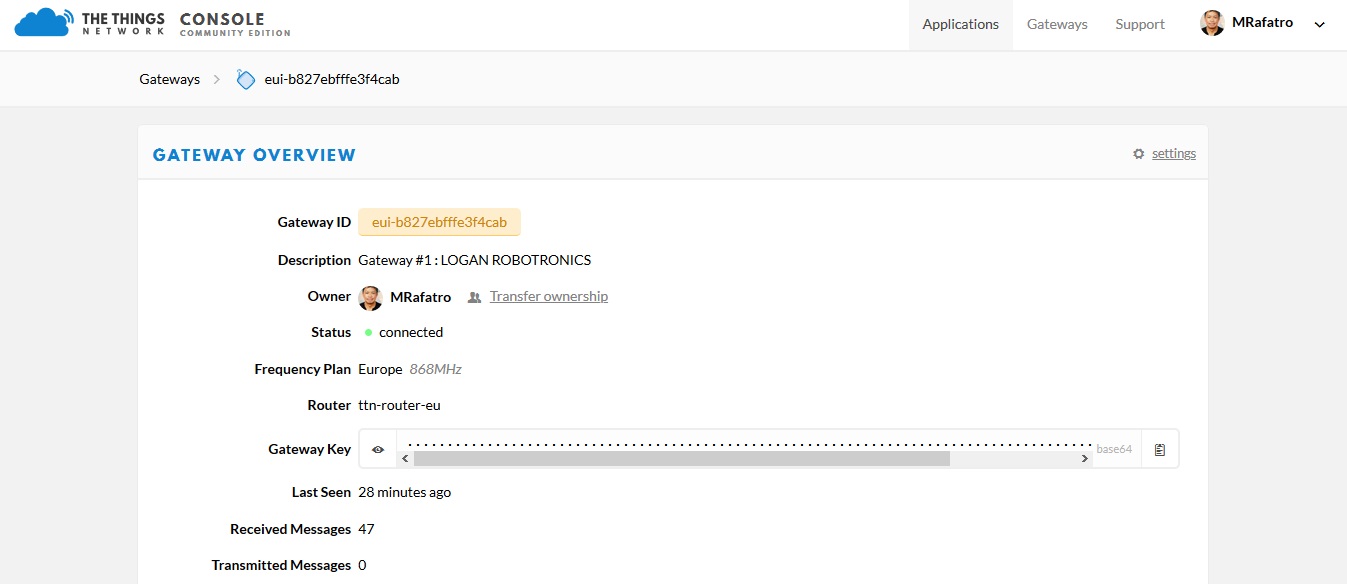Open the MRafatro user dropdown menu
The width and height of the screenshot is (1347, 584).
pos(1319,25)
